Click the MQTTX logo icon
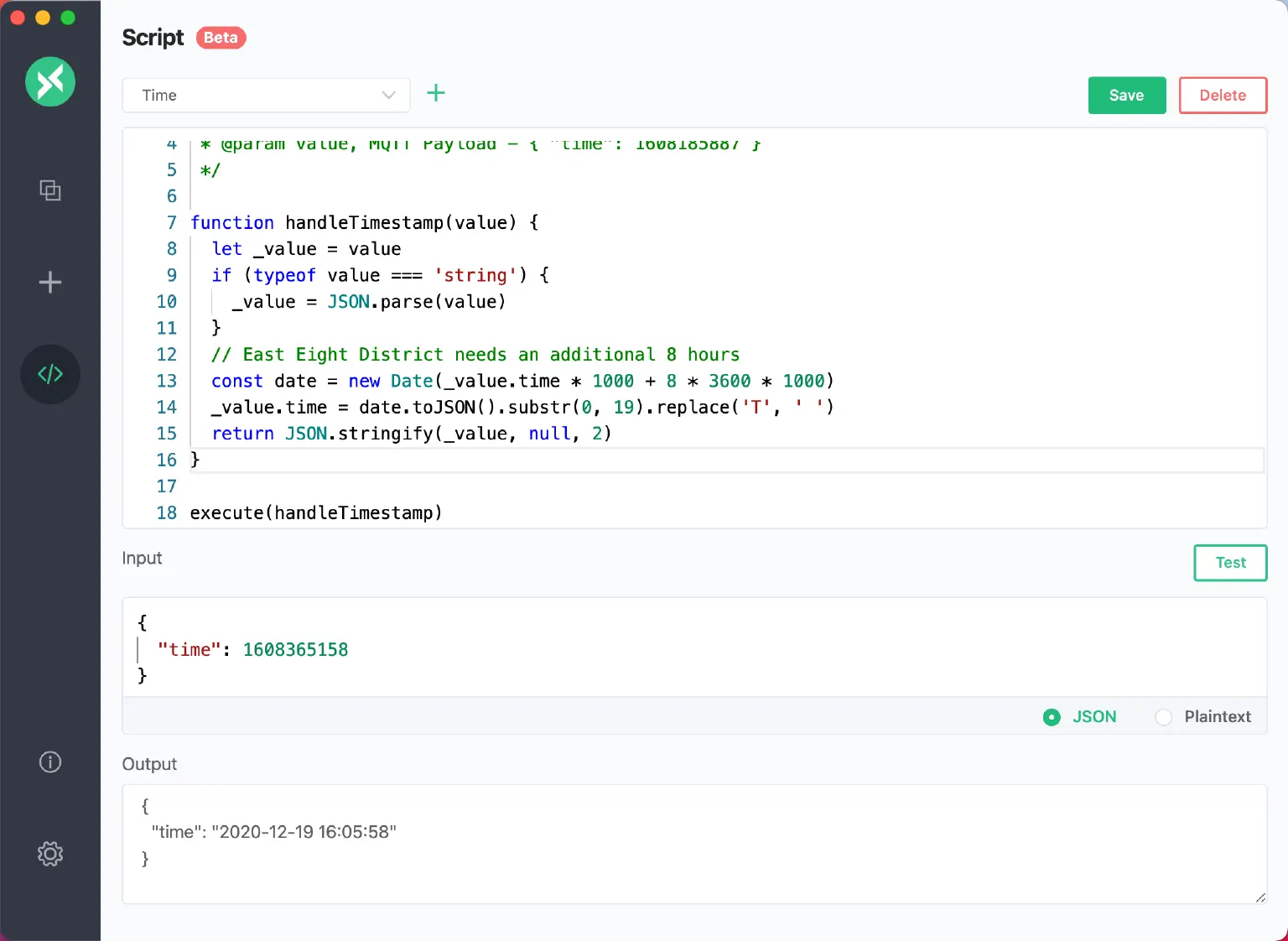Image resolution: width=1288 pixels, height=941 pixels. pyautogui.click(x=50, y=81)
